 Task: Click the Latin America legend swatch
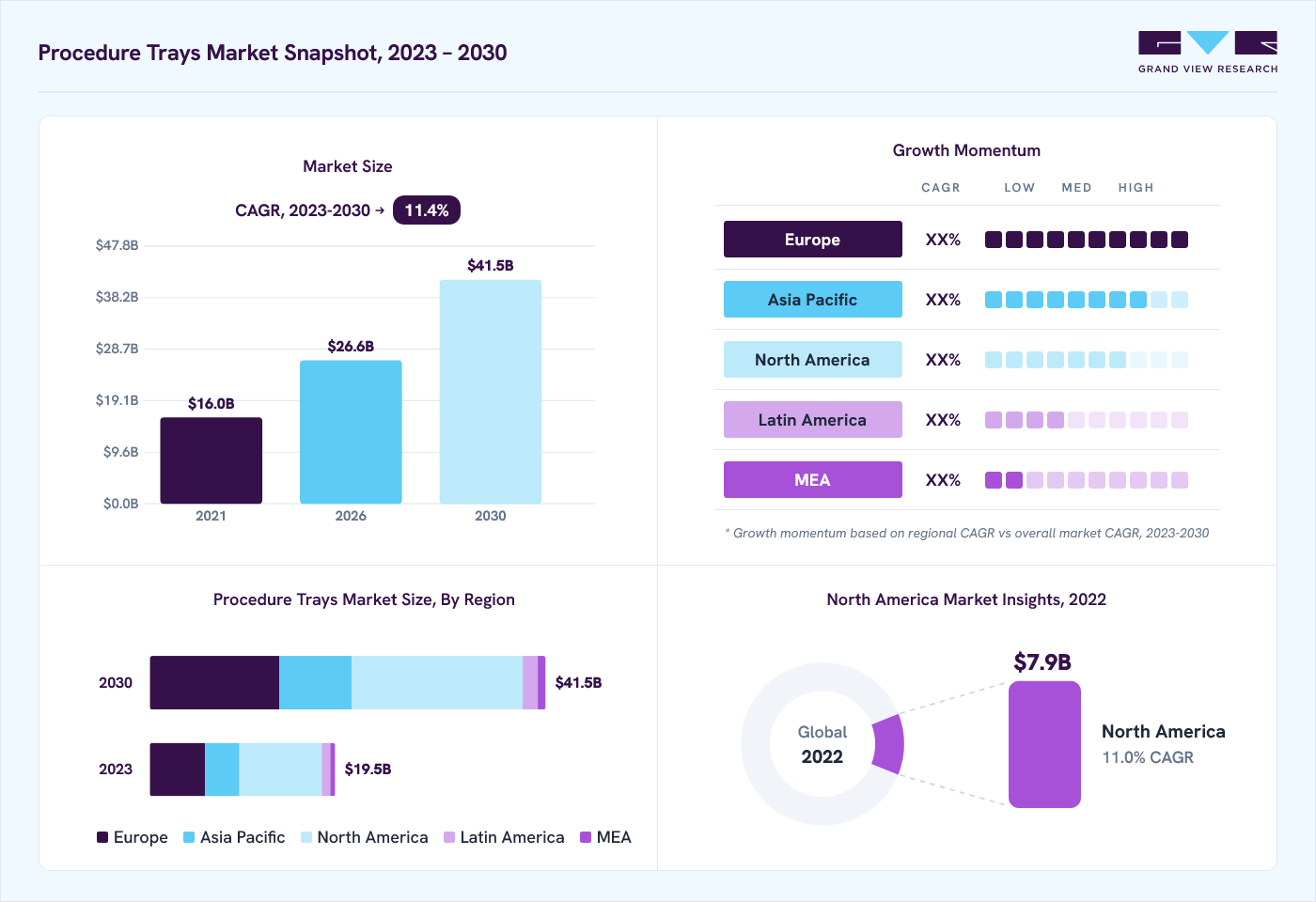pos(449,837)
